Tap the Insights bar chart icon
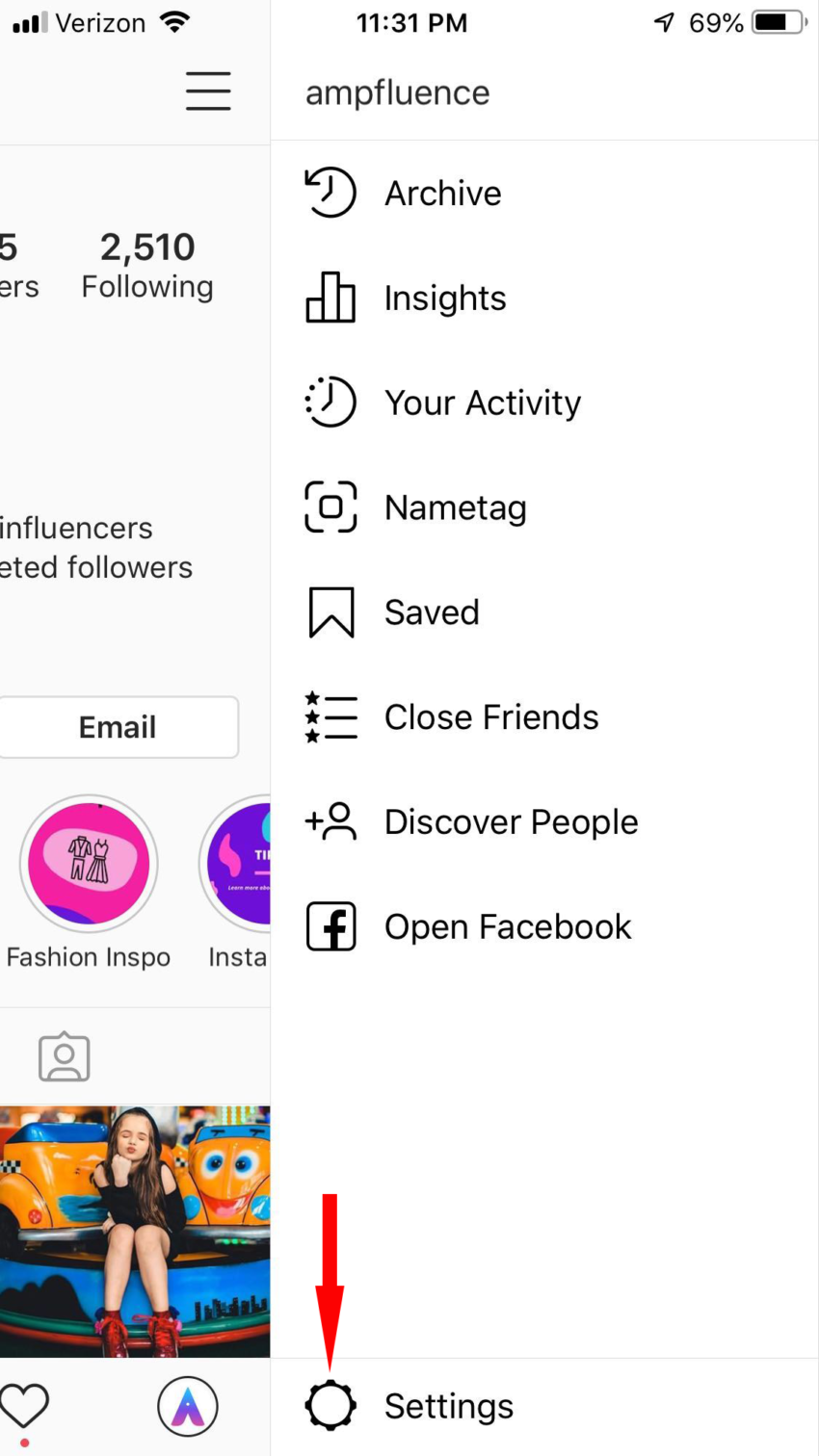This screenshot has width=819, height=1456. coord(330,298)
